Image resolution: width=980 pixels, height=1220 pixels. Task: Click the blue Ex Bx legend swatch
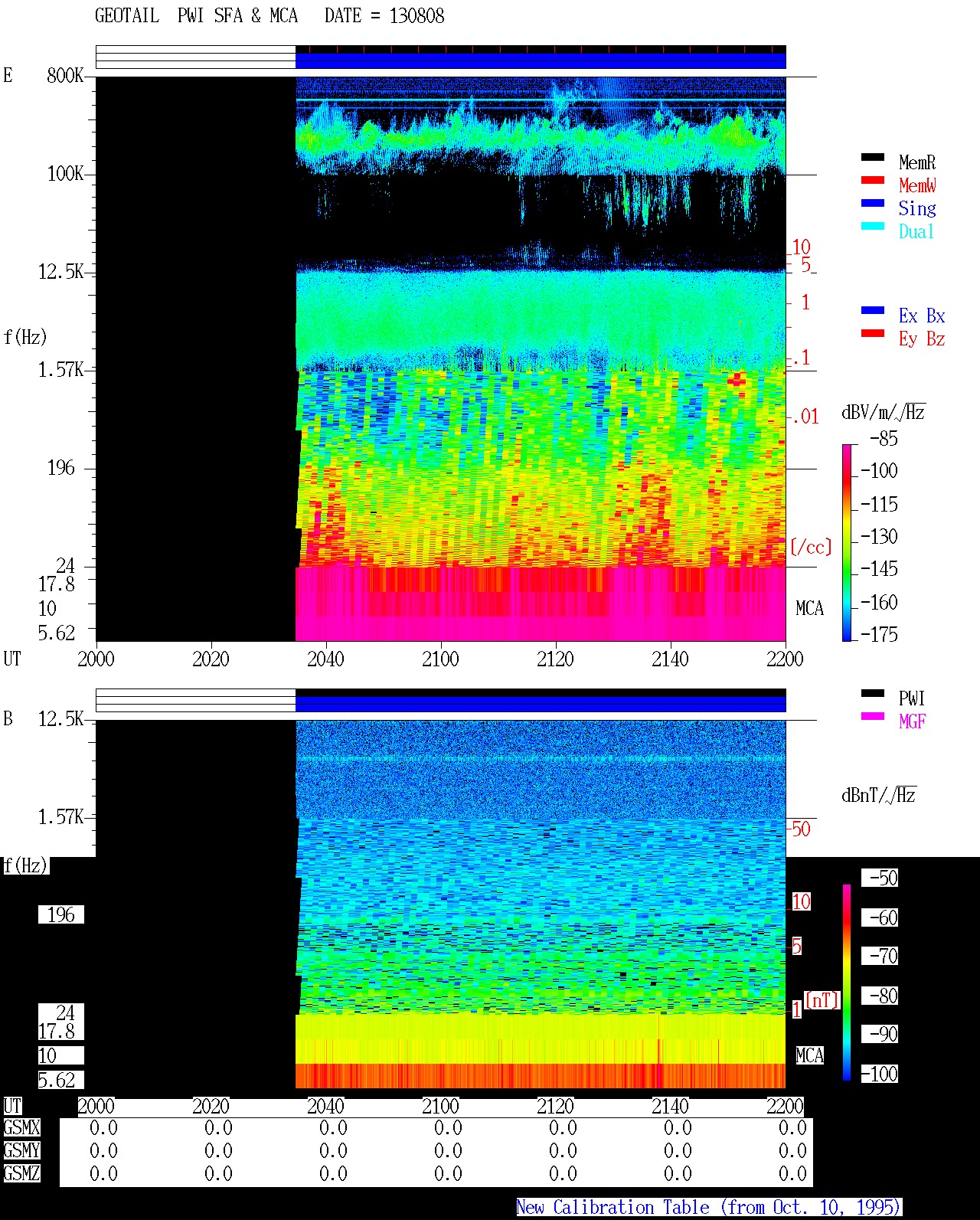(x=873, y=310)
